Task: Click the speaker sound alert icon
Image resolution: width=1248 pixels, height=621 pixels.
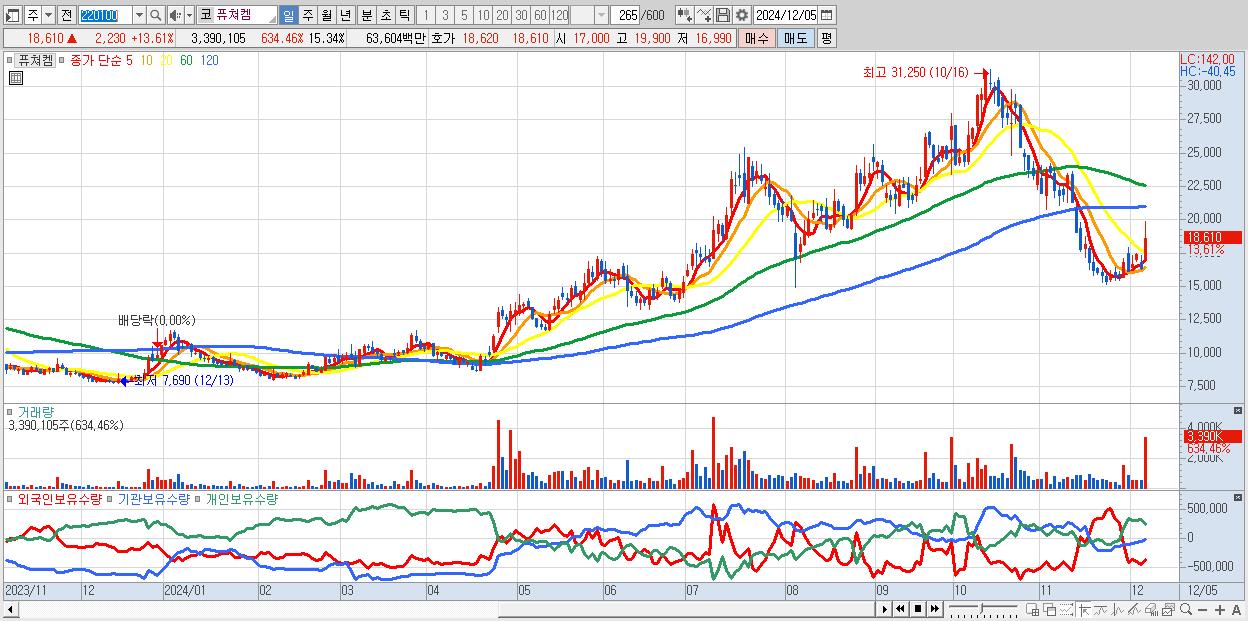Action: click(x=175, y=16)
